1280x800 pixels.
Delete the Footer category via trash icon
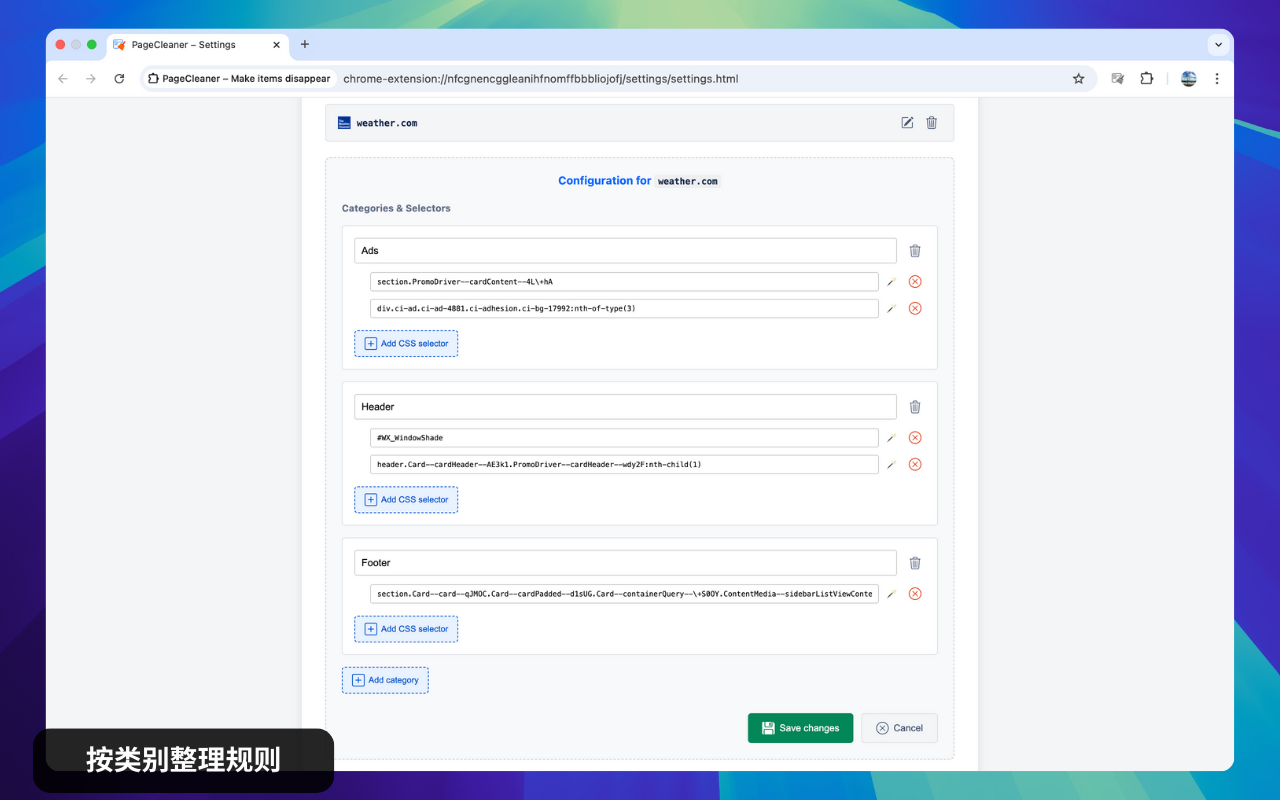[x=915, y=562]
